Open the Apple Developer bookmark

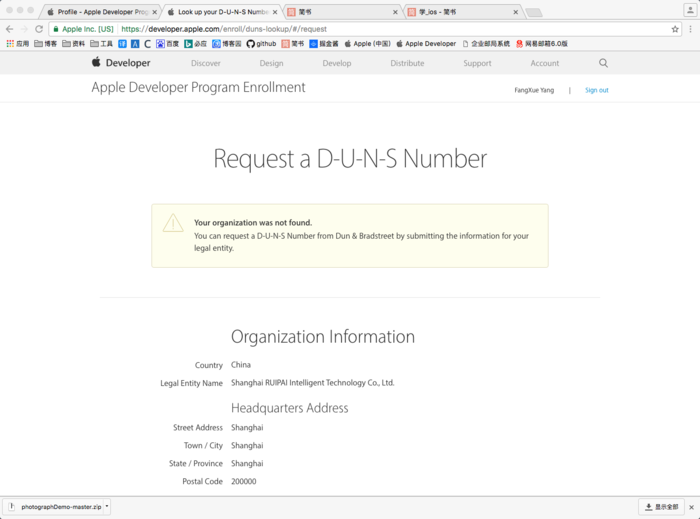tap(426, 44)
